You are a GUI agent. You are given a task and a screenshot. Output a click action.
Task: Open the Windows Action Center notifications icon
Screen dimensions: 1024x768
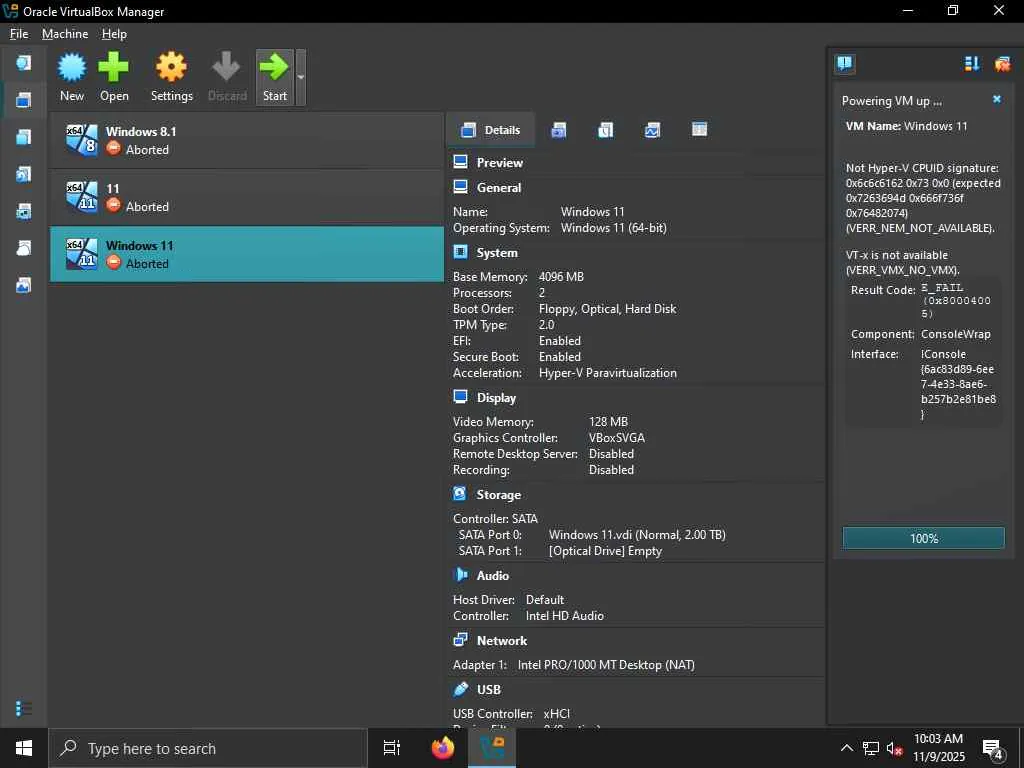pos(993,749)
